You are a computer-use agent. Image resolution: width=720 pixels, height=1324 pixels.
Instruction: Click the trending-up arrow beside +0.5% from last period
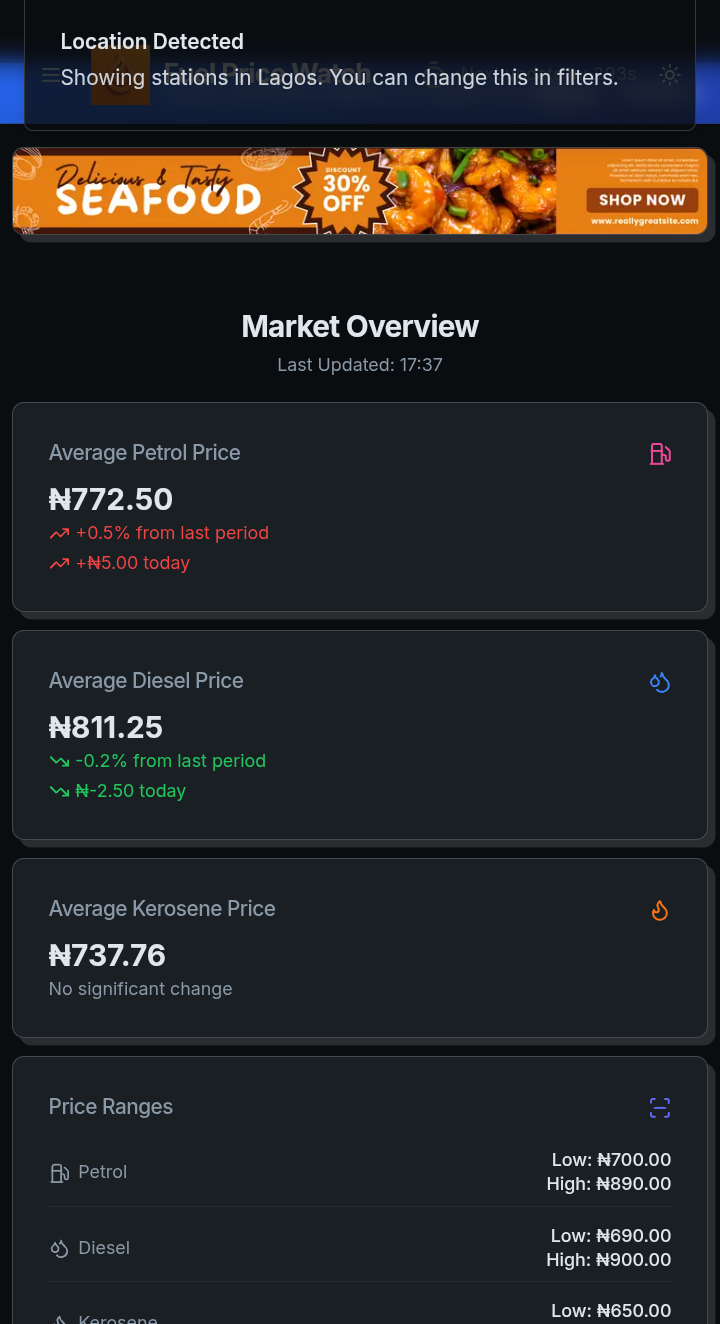(59, 534)
